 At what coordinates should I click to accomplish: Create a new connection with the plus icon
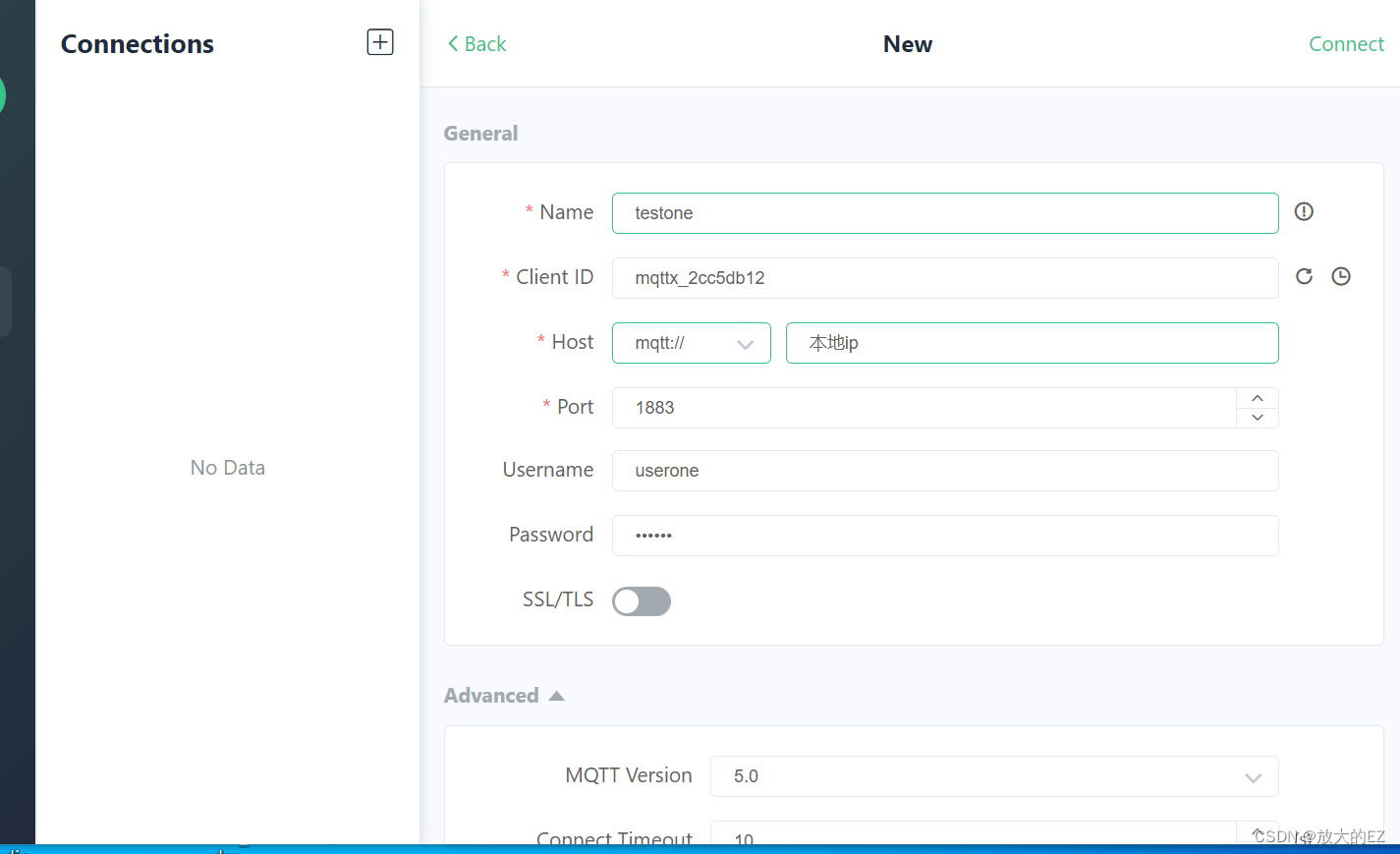tap(379, 41)
